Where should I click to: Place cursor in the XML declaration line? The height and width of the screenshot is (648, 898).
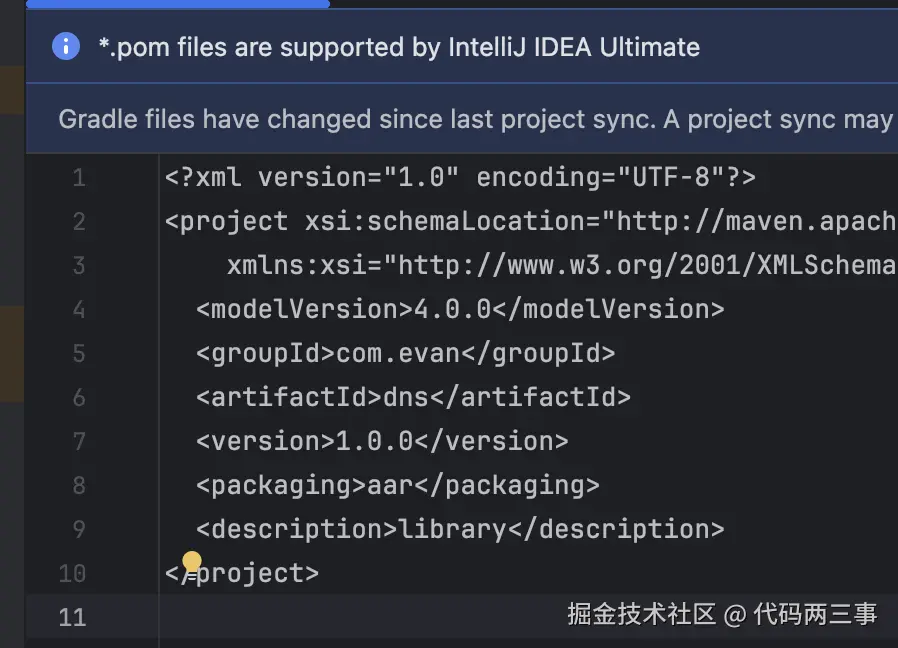460,178
